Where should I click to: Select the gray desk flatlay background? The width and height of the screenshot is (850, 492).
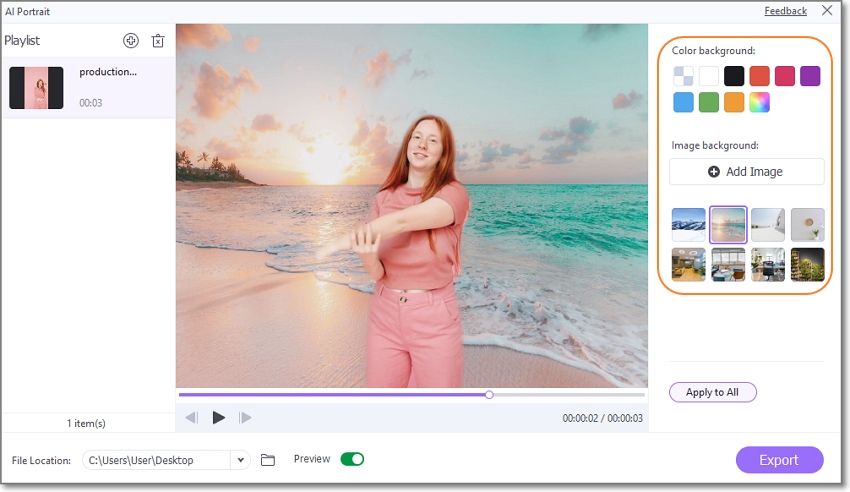tap(807, 225)
